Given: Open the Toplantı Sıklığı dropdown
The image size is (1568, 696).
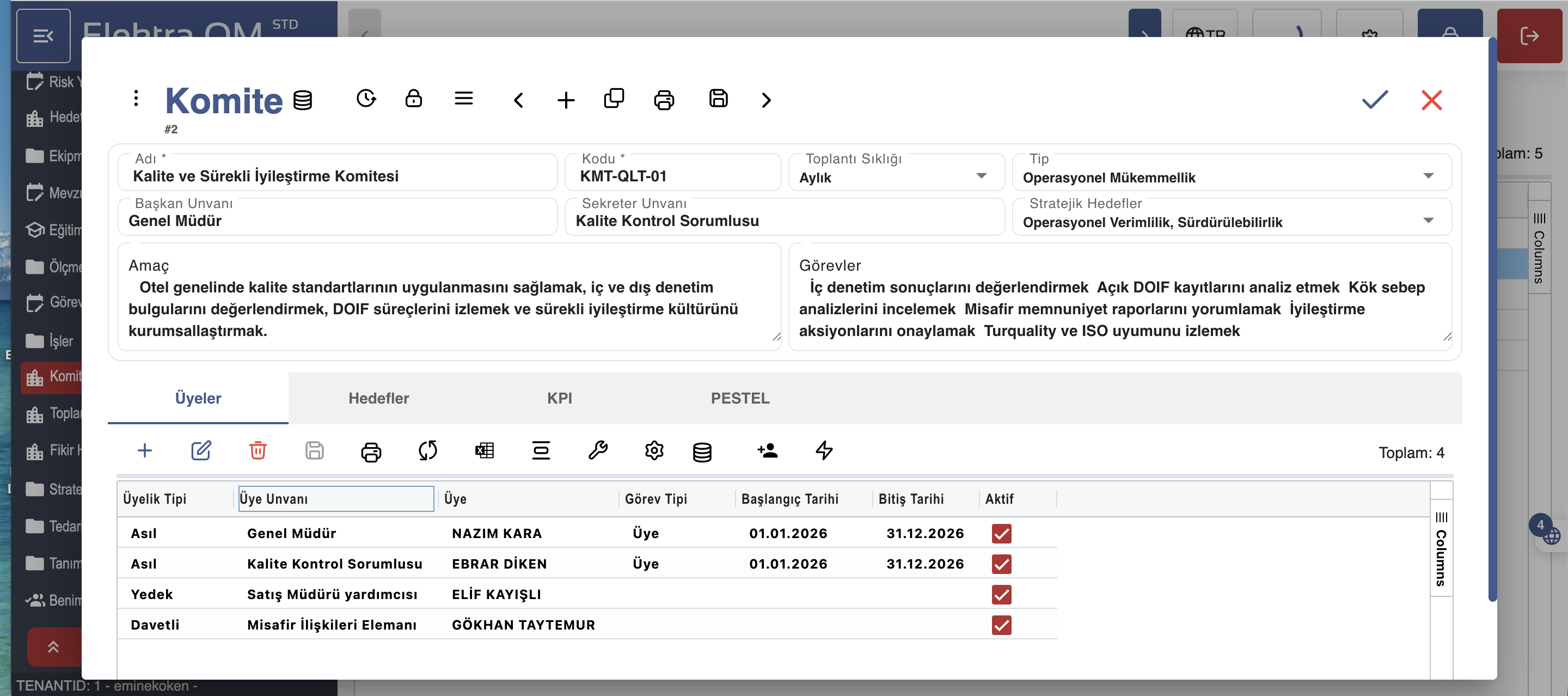Looking at the screenshot, I should (x=981, y=176).
